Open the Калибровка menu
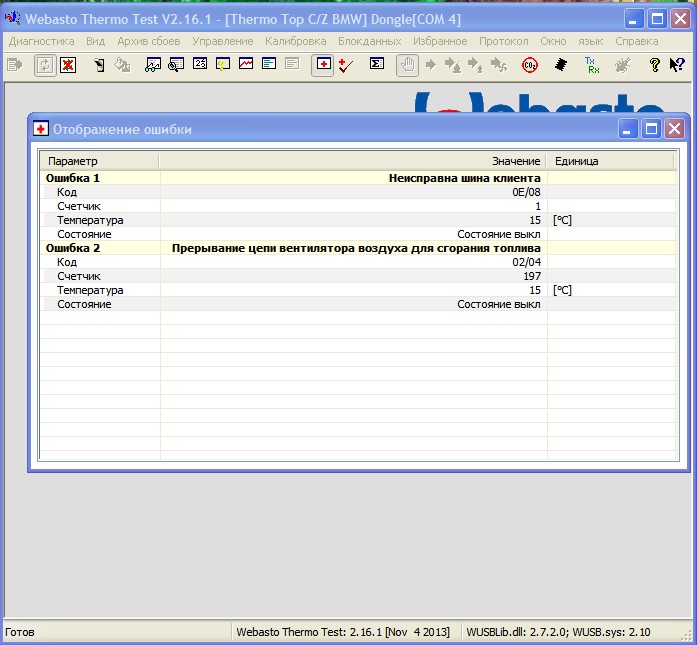 tap(296, 41)
